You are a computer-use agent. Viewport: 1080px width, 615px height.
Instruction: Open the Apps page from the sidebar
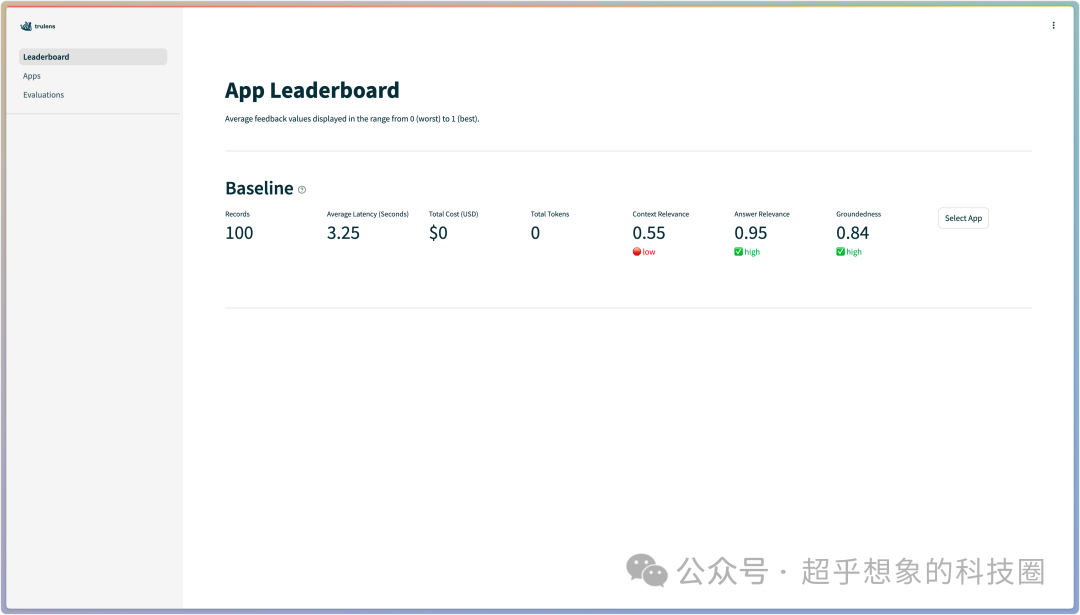31,75
